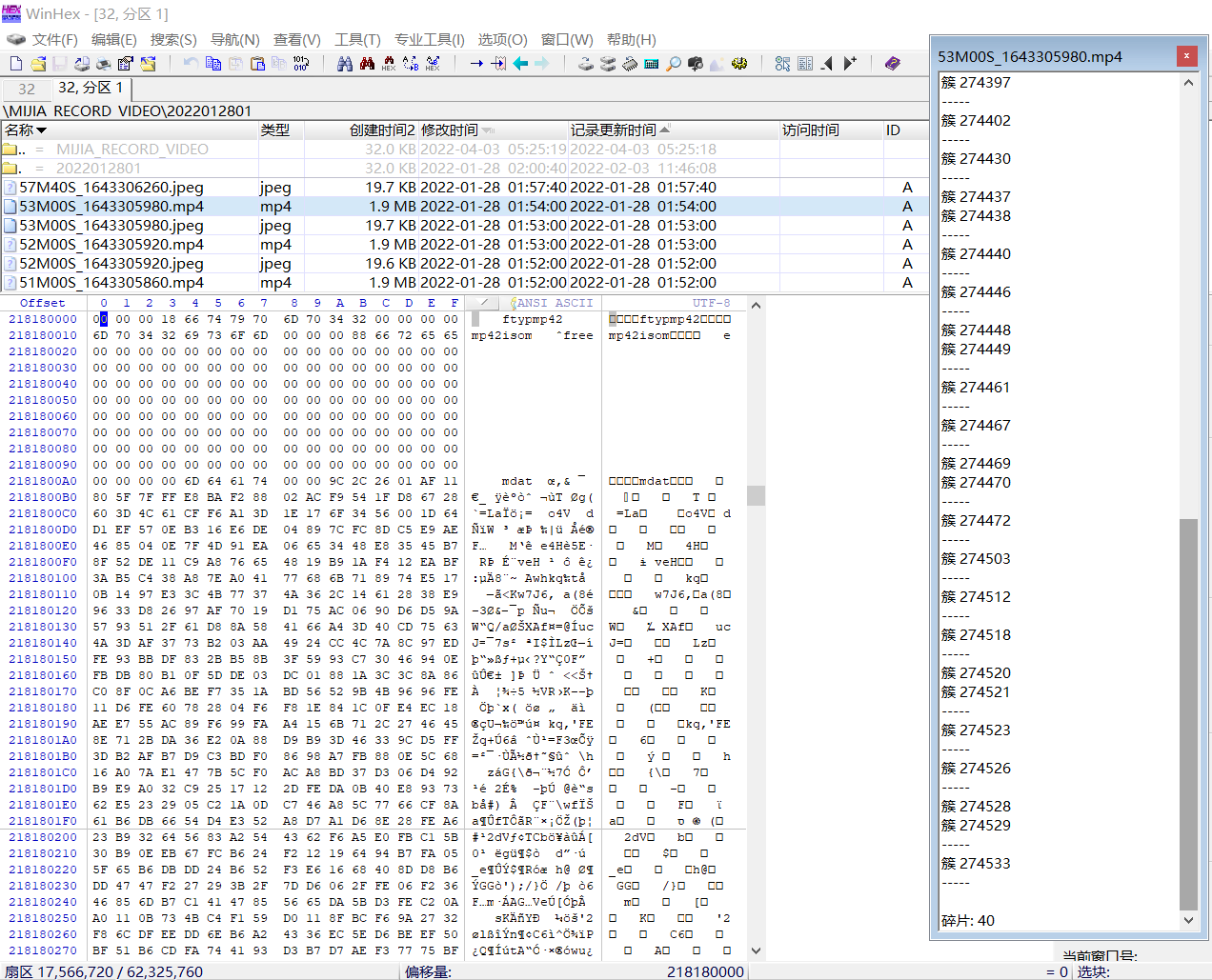Click the Replace Text A-to-B icon

[x=411, y=64]
